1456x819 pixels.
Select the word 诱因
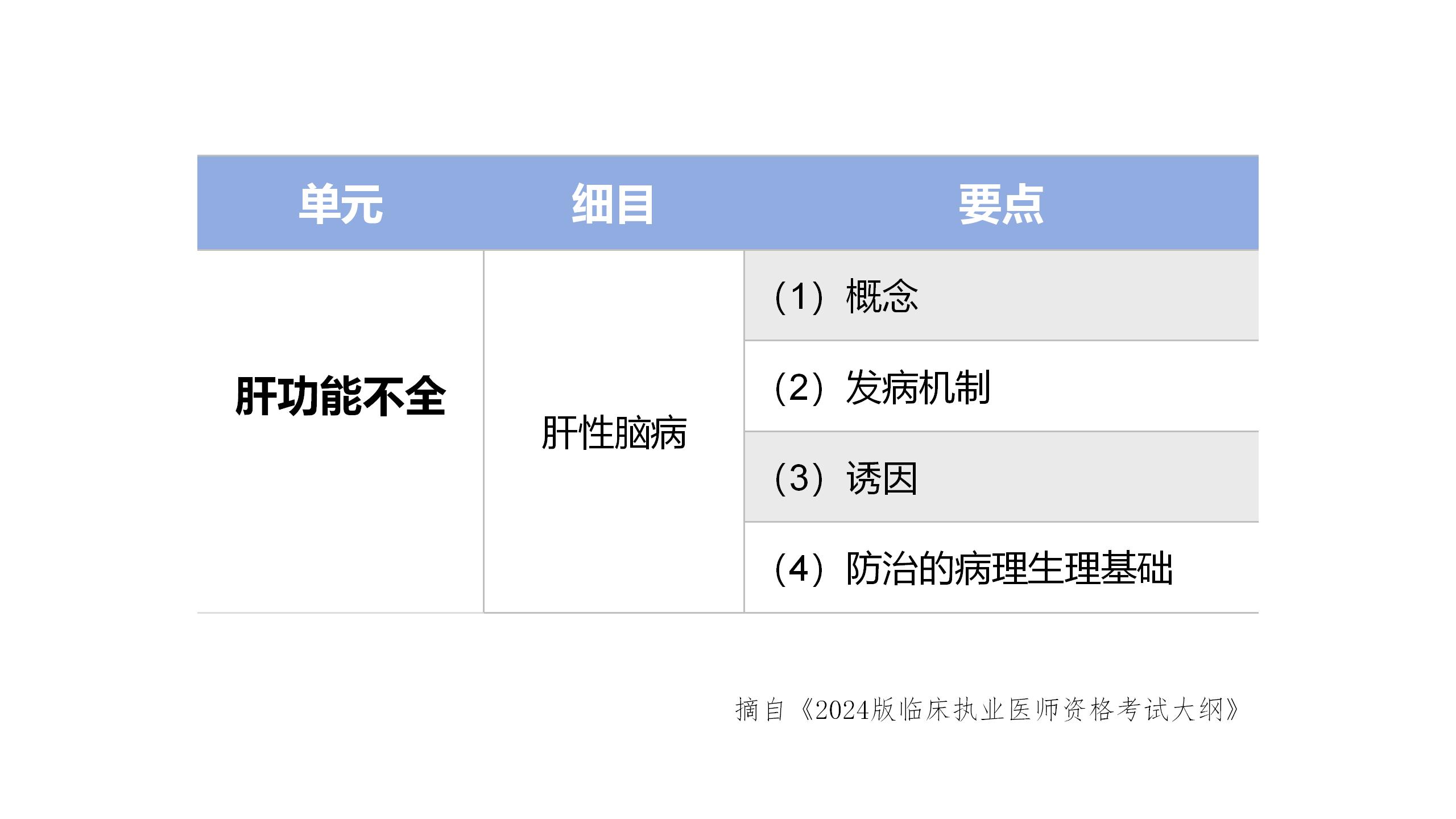[882, 478]
